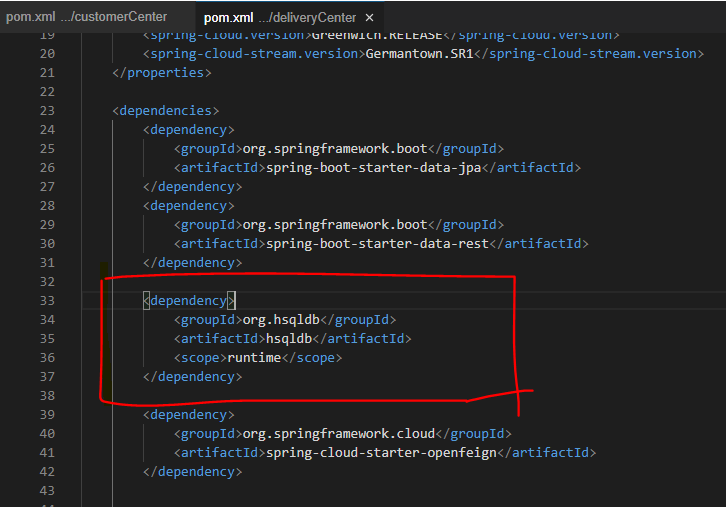Viewport: 726px width, 507px height.
Task: Click the closing dependency tag on line 42
Action: 193,471
